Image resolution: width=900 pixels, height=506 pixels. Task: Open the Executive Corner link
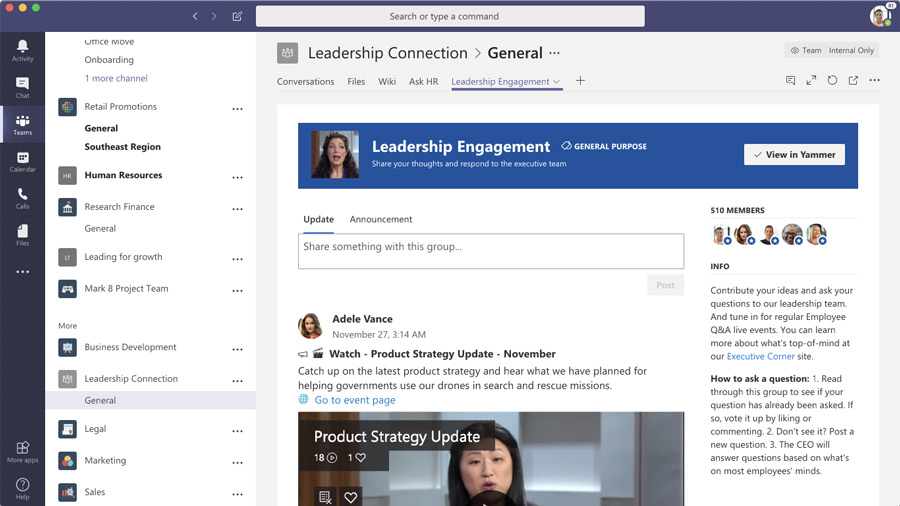760,356
